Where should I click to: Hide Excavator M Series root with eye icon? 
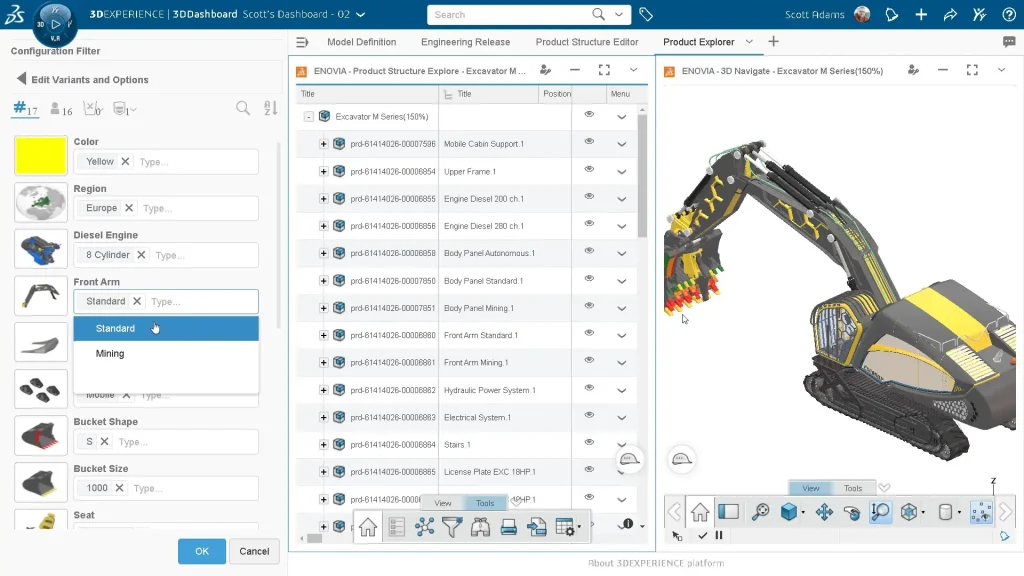tap(589, 115)
